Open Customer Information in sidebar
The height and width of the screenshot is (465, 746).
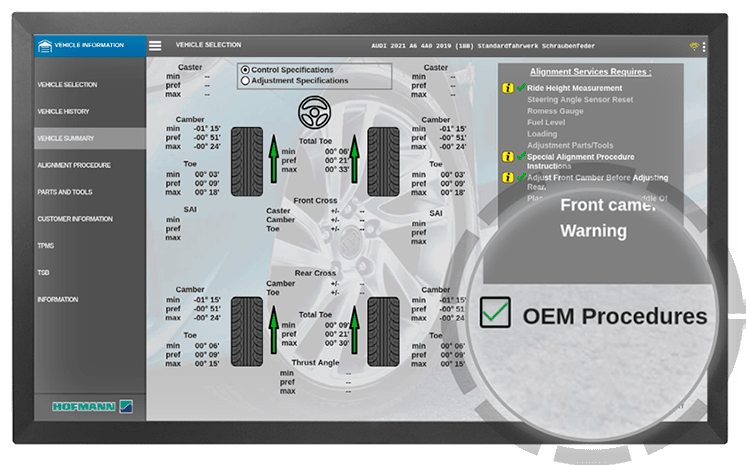pos(75,219)
